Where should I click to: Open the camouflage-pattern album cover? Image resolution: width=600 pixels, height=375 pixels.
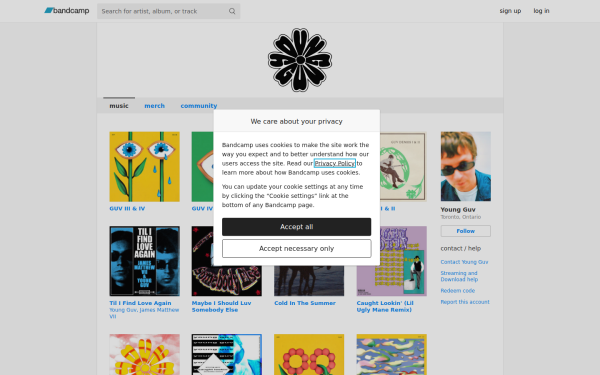click(x=391, y=354)
